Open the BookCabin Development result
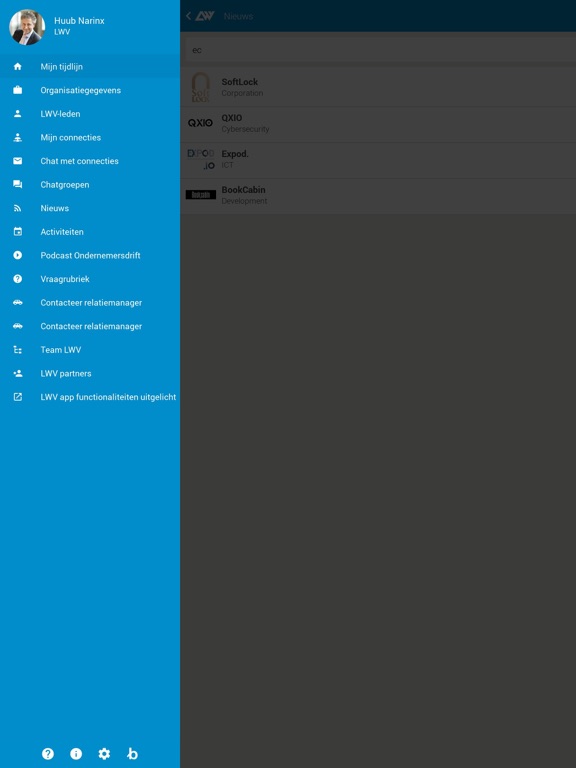Screen dimensions: 576x768 [x=378, y=195]
